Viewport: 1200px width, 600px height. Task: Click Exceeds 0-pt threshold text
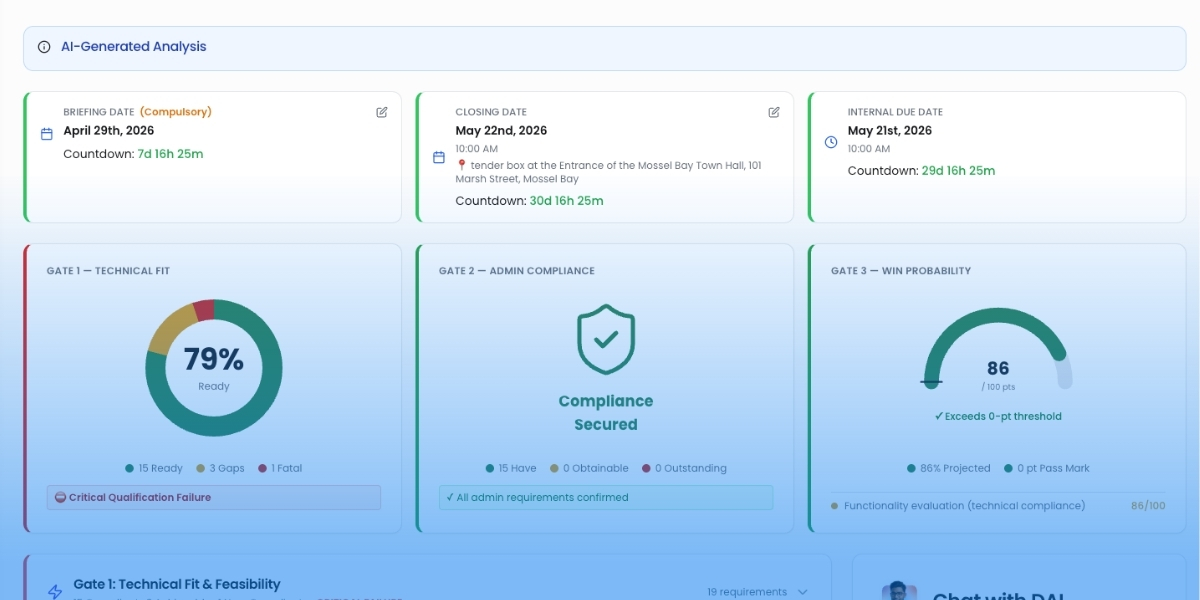(998, 416)
